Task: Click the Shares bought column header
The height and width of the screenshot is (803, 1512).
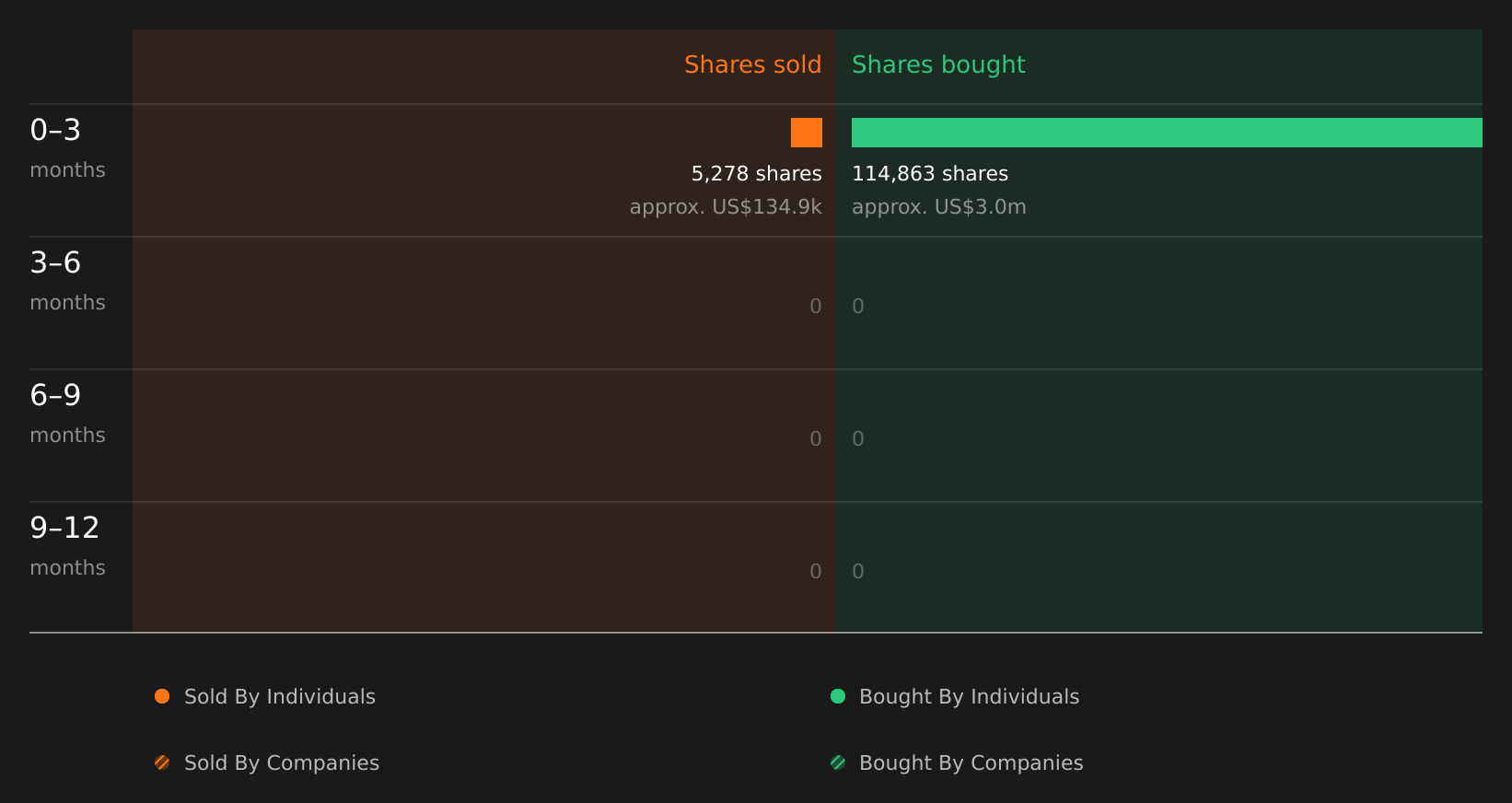Action: (x=938, y=64)
